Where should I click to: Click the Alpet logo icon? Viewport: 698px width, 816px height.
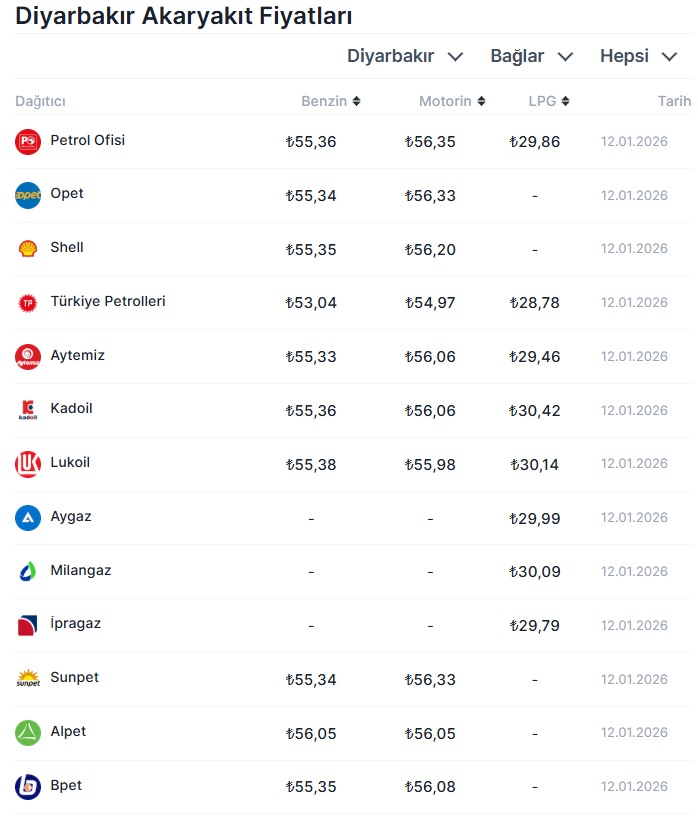[28, 733]
